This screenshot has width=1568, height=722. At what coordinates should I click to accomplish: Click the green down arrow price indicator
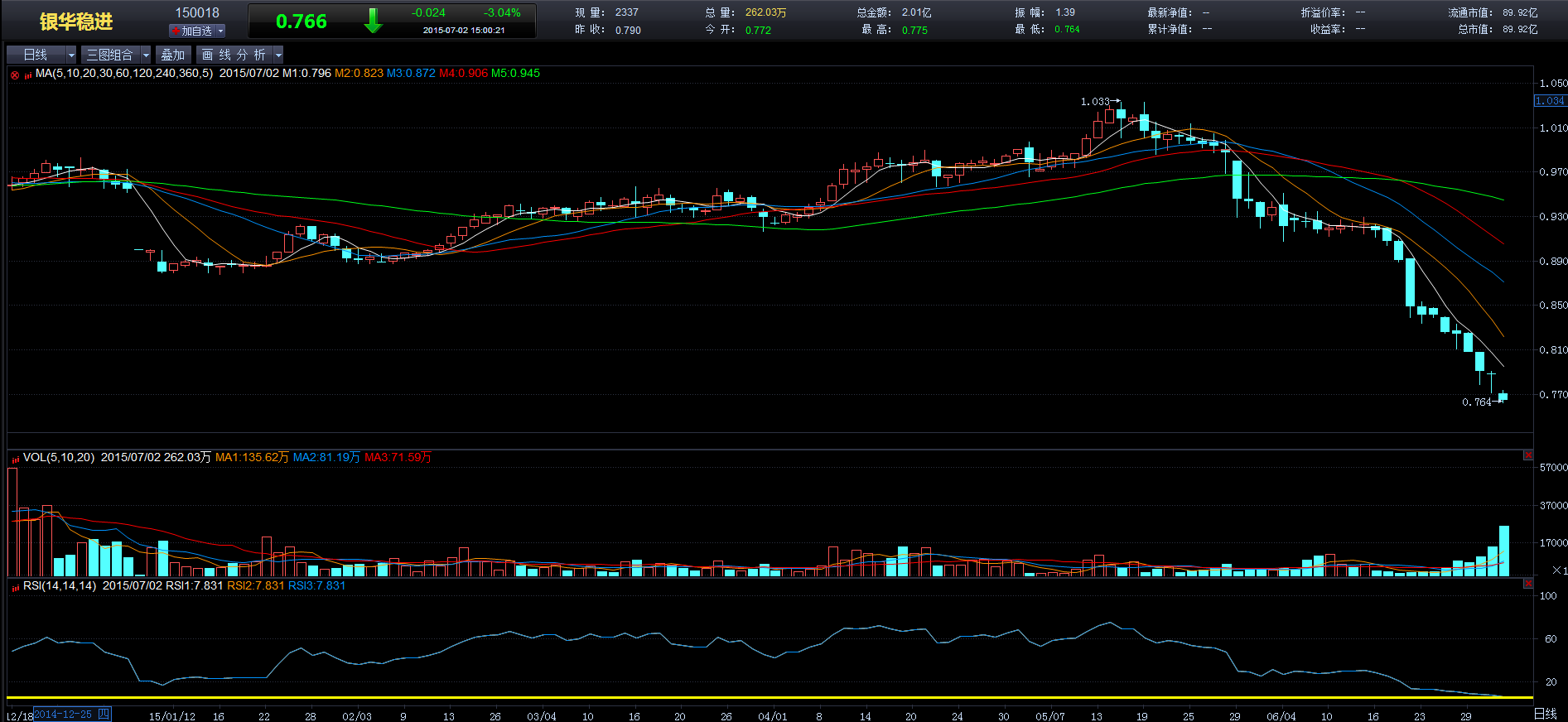coord(373,21)
